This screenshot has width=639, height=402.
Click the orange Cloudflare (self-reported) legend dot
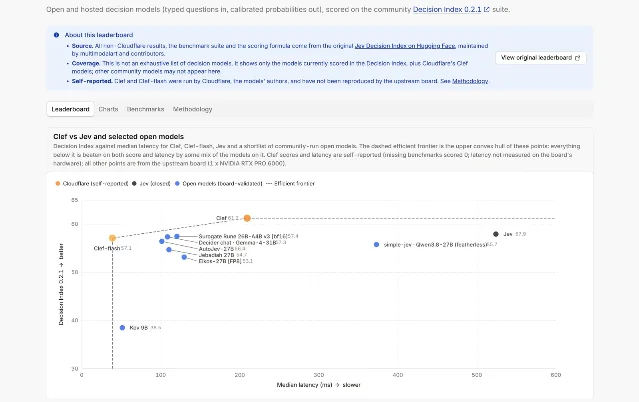pyautogui.click(x=57, y=183)
